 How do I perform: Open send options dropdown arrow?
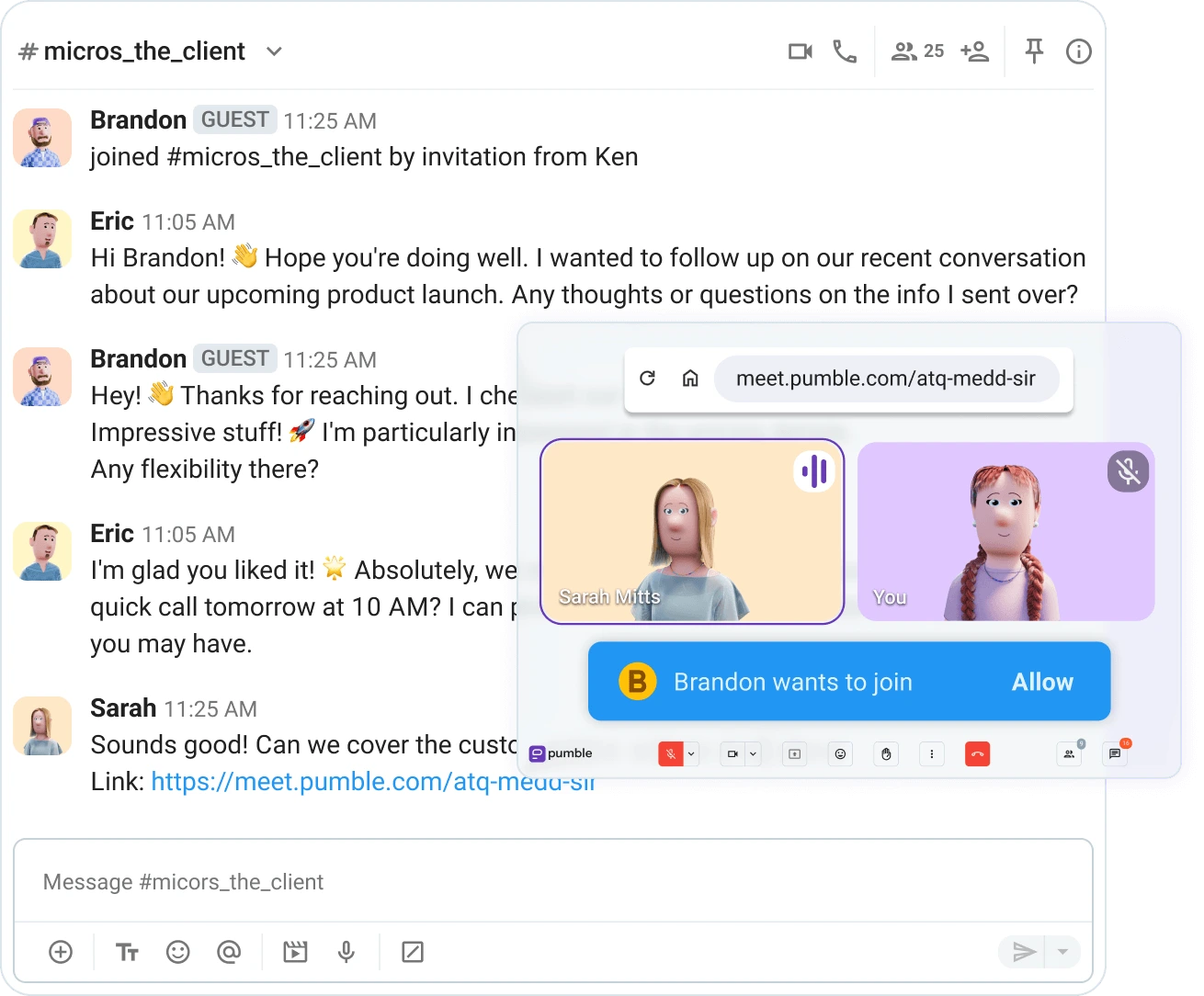(1063, 952)
